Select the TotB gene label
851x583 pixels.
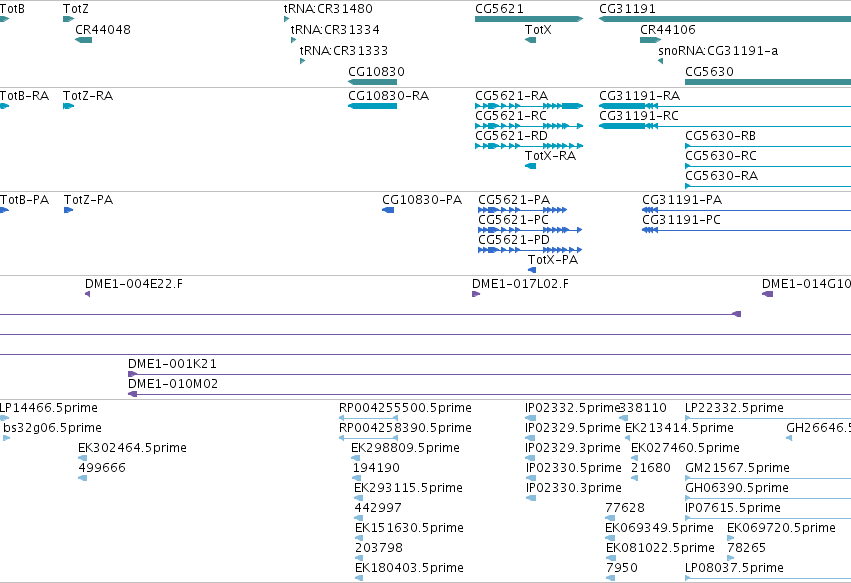click(x=12, y=9)
